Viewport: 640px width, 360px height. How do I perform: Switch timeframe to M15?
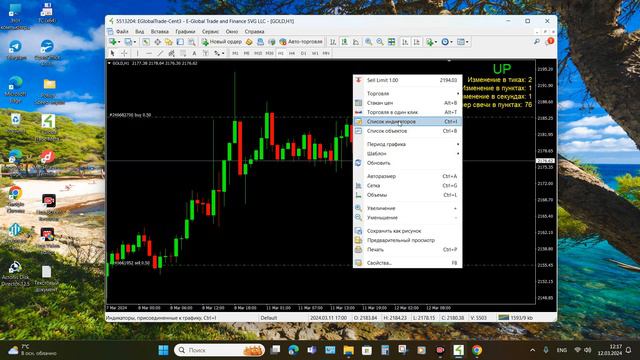click(x=258, y=53)
